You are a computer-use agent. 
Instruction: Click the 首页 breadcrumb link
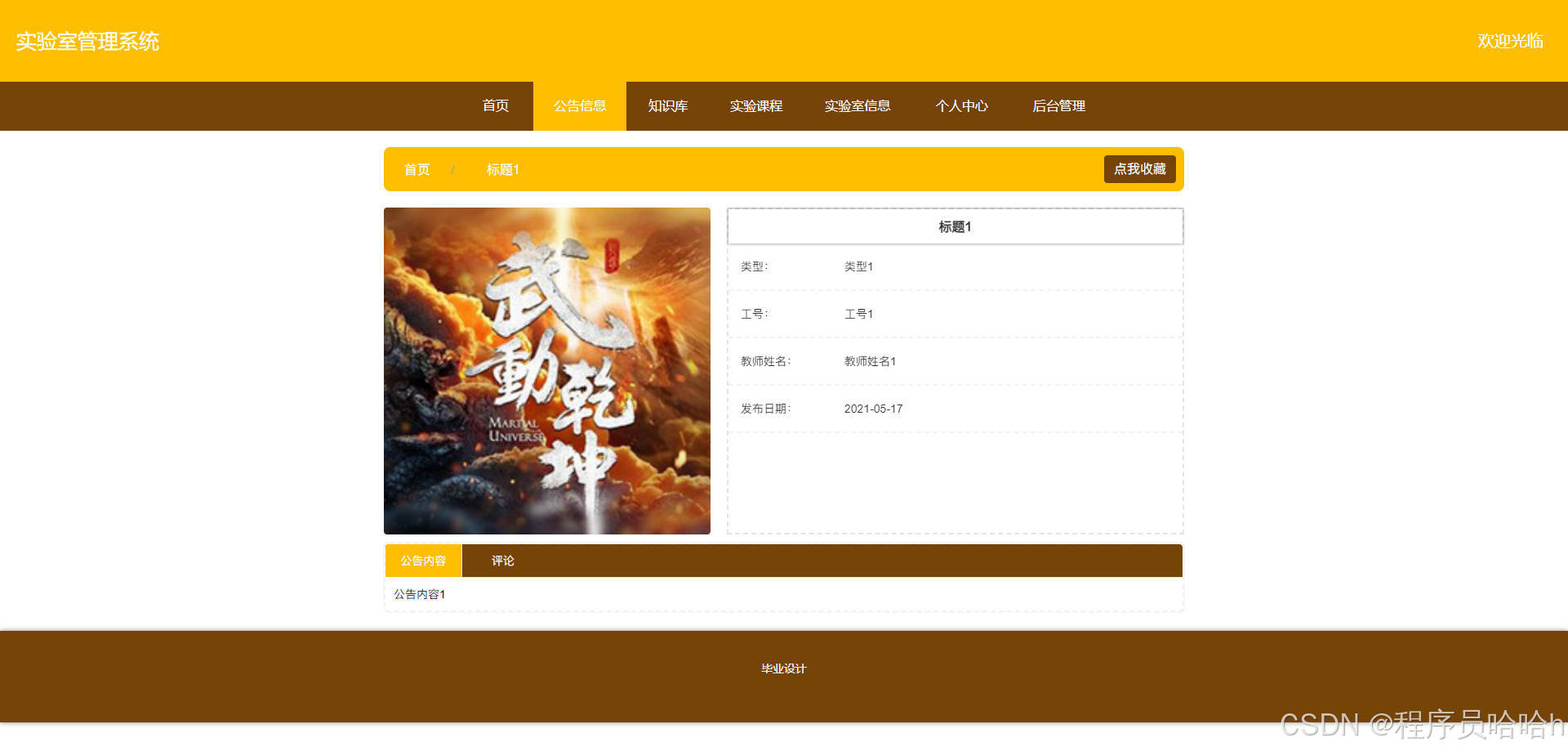[416, 170]
